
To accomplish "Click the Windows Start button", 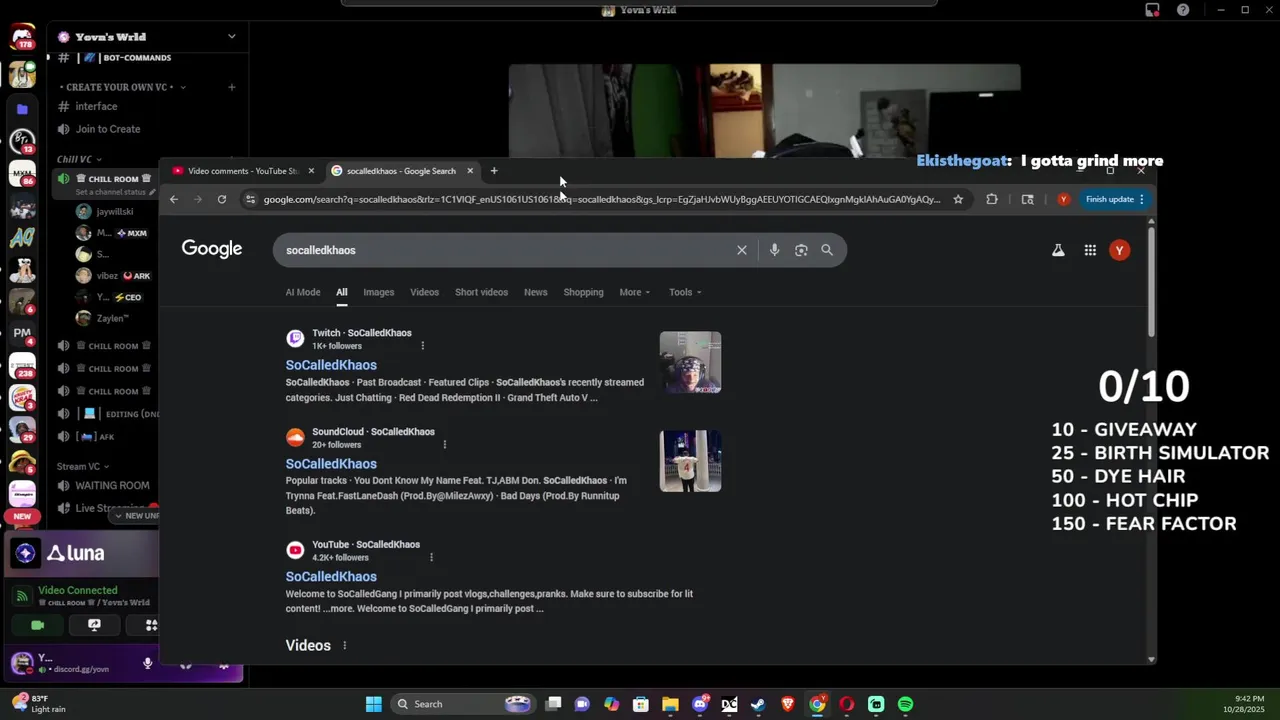I will click(373, 704).
